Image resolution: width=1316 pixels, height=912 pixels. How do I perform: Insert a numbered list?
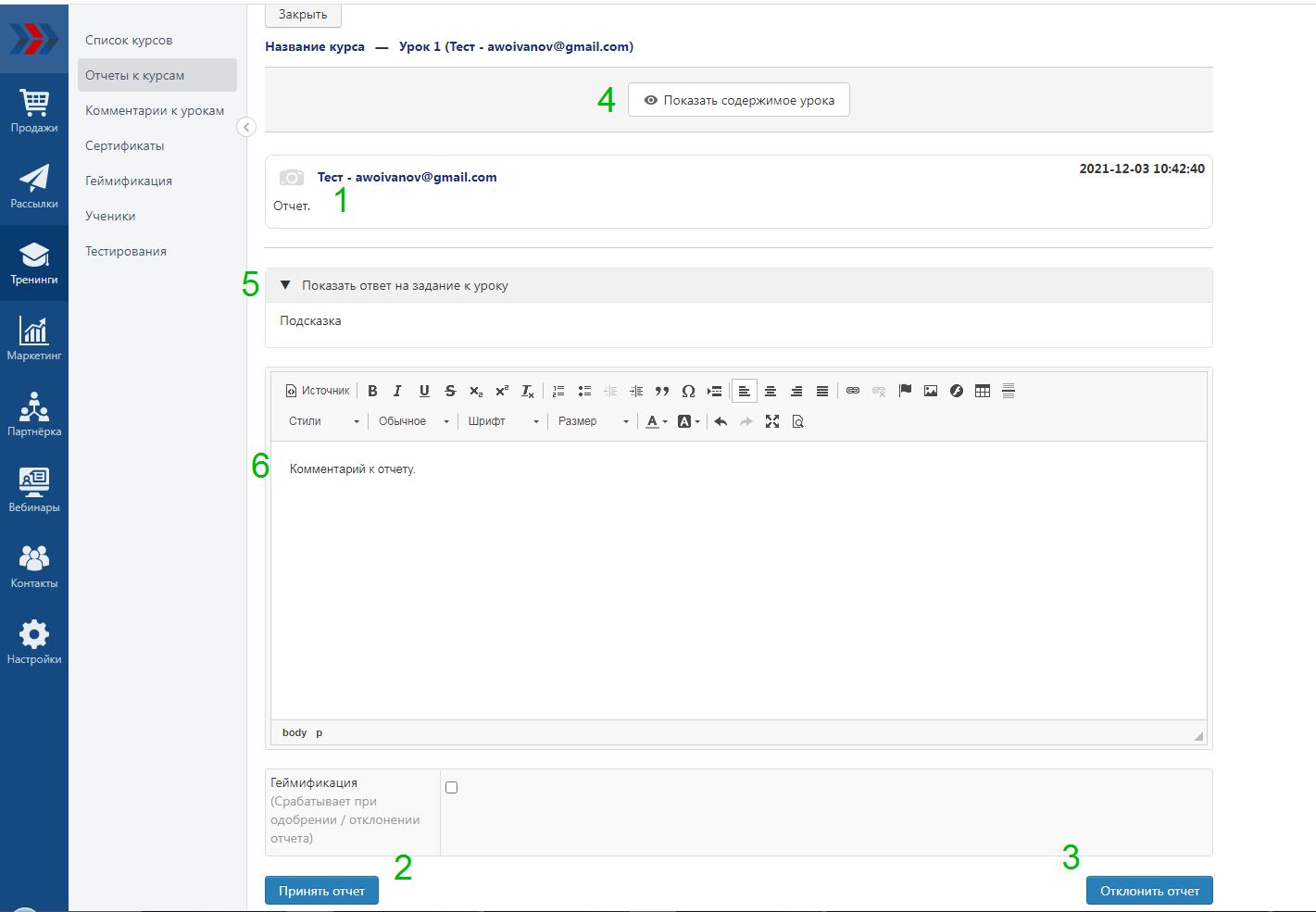click(558, 391)
